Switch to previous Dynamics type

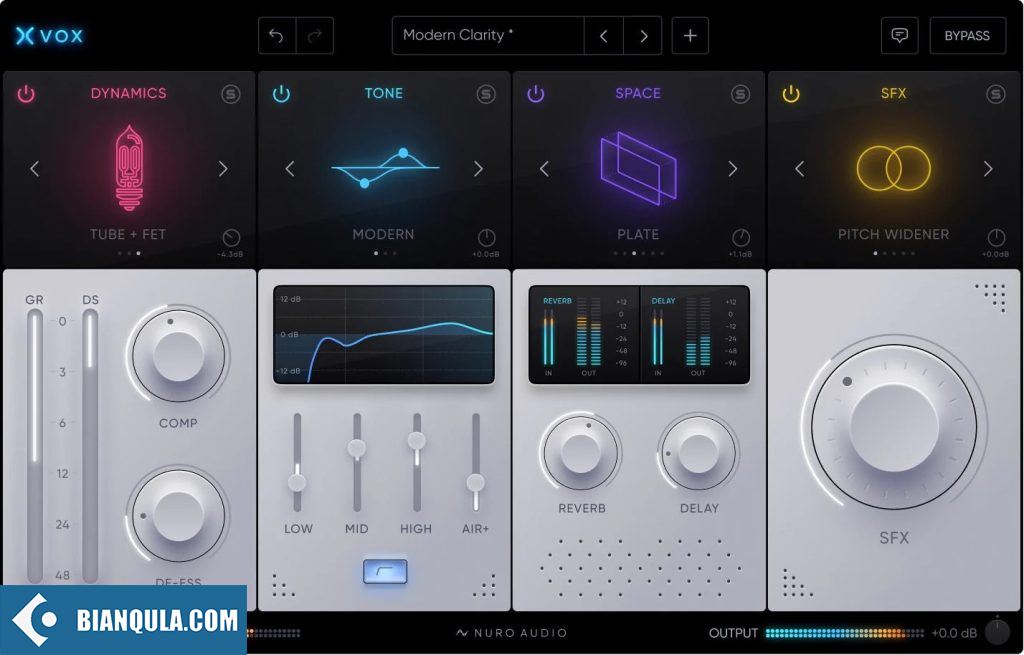(x=35, y=169)
